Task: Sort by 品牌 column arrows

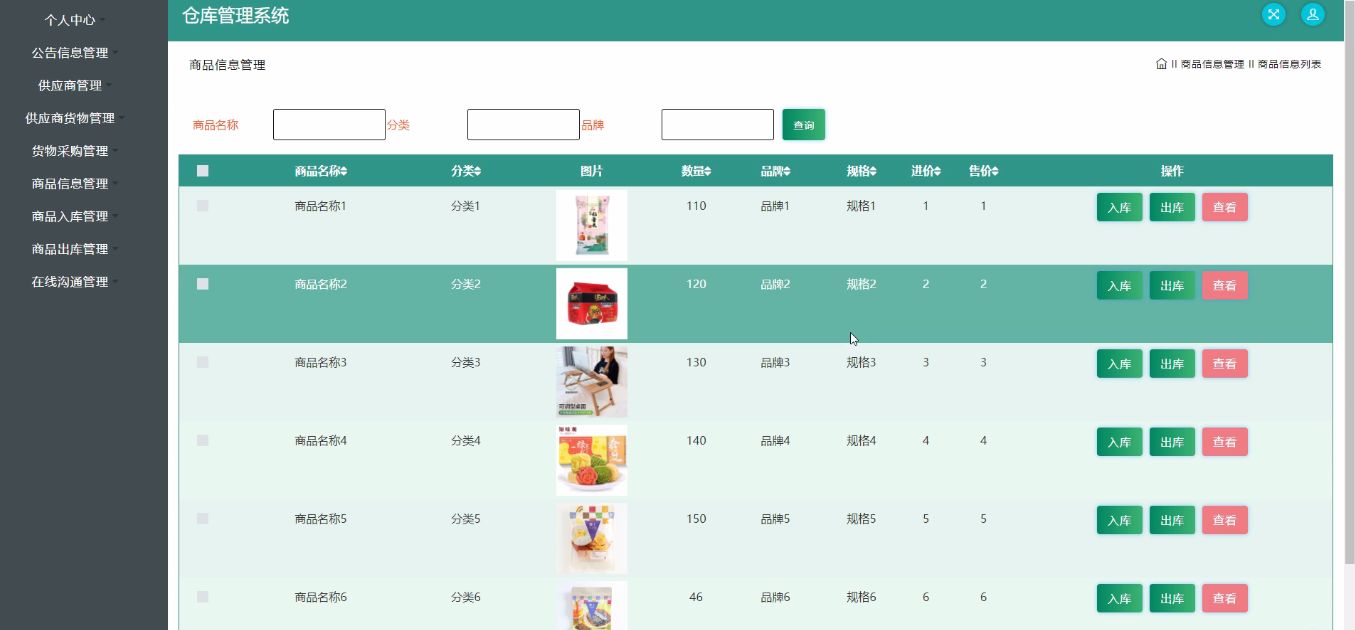Action: click(x=787, y=171)
